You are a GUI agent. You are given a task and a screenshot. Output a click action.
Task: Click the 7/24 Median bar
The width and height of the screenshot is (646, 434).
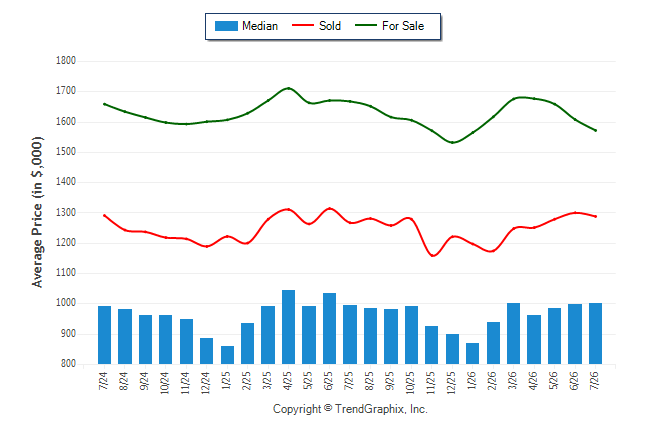(x=104, y=335)
